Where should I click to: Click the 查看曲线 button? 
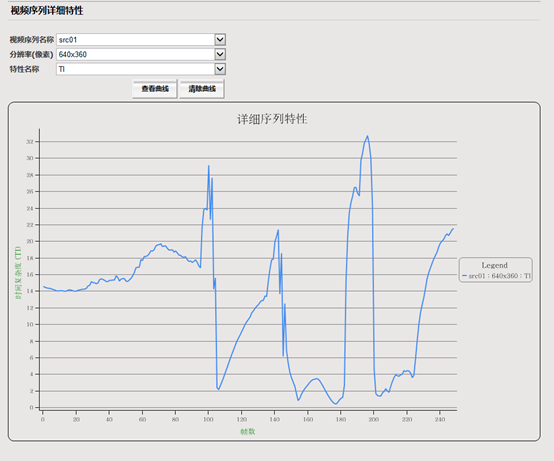tap(155, 89)
